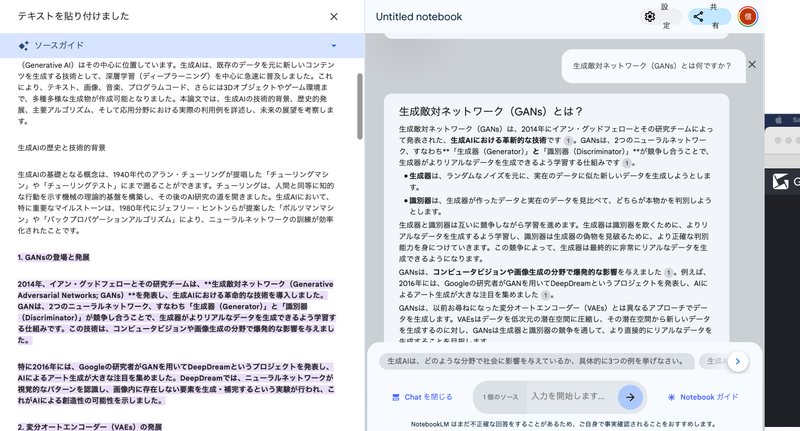Collapse the ソースガイド dropdown arrow
Image resolution: width=800 pixels, height=431 pixels.
pyautogui.click(x=333, y=46)
